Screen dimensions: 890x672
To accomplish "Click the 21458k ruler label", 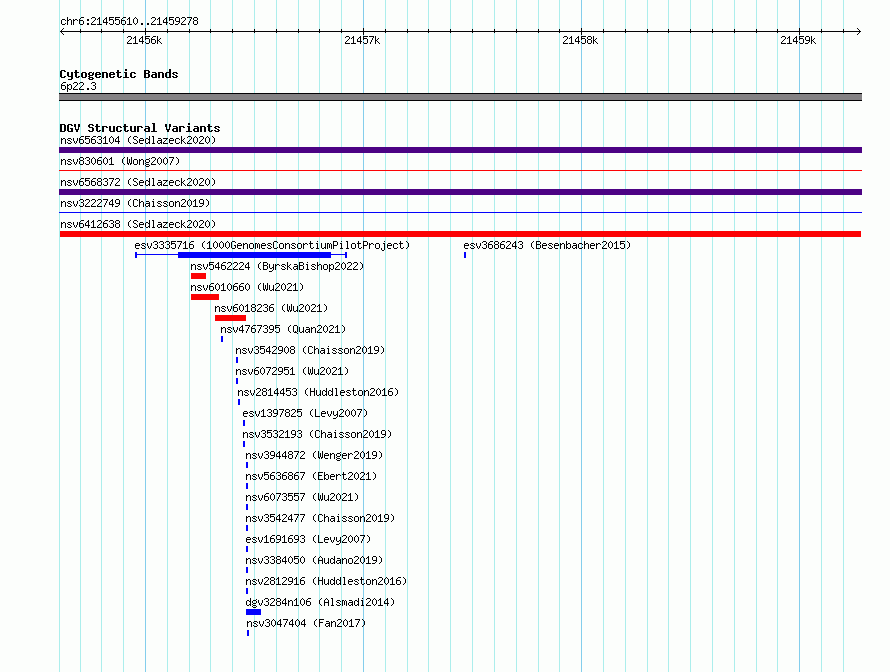I will [x=580, y=40].
